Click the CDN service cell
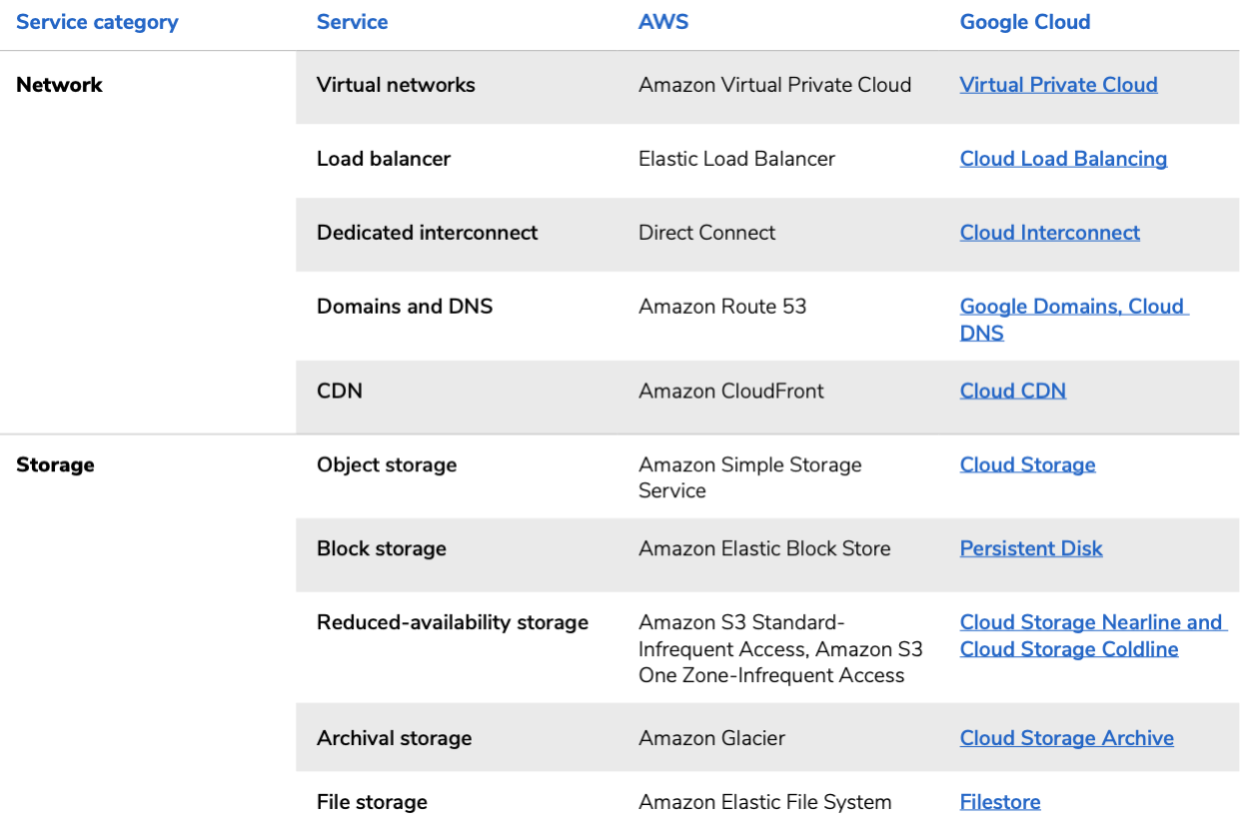Image resolution: width=1244 pixels, height=816 pixels. [x=340, y=391]
